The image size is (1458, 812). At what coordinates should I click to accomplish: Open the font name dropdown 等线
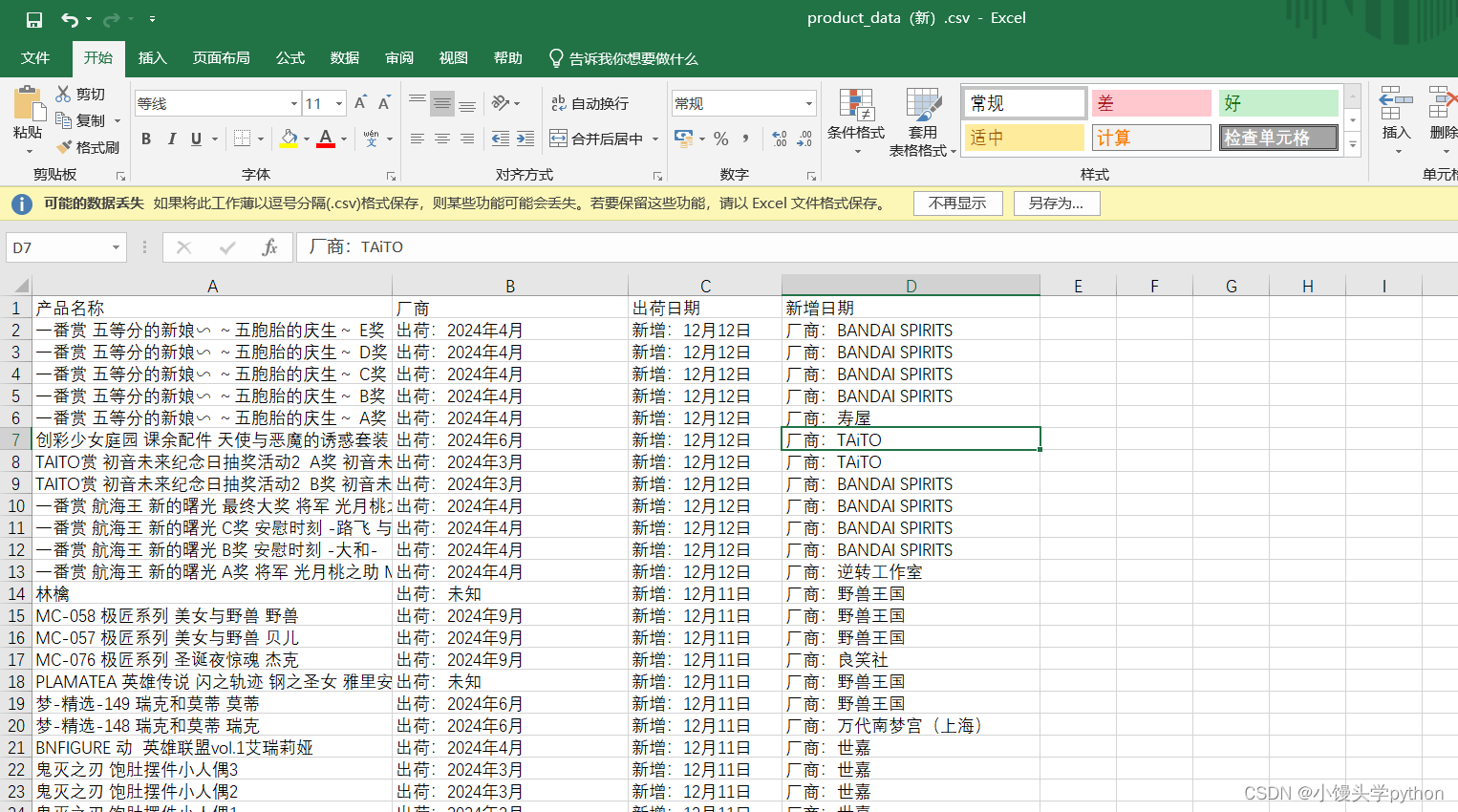(294, 103)
